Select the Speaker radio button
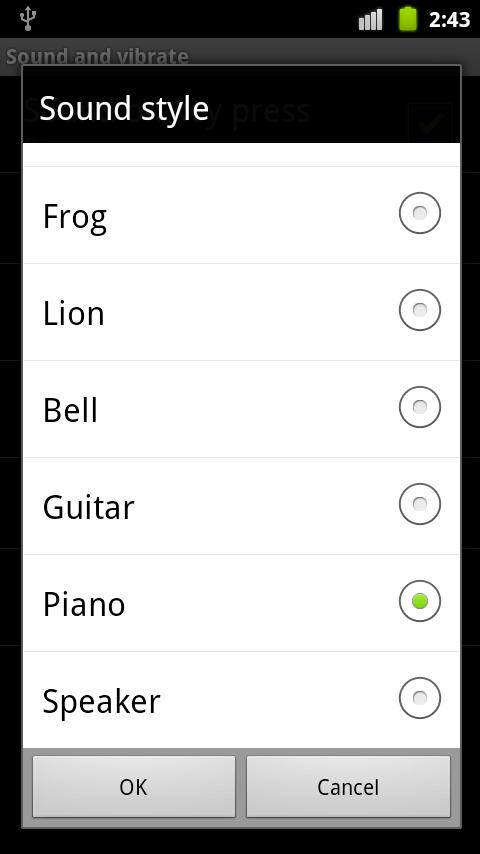 point(420,698)
